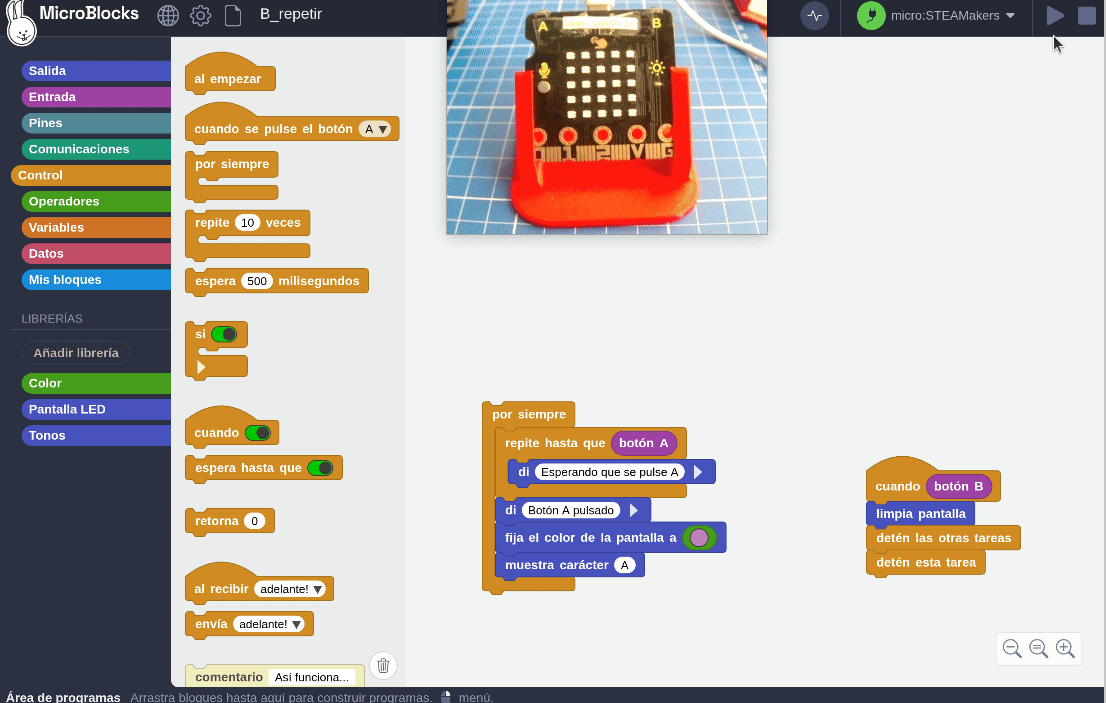Edit character A in 'muestra carácter' block
The height and width of the screenshot is (703, 1106).
click(624, 565)
